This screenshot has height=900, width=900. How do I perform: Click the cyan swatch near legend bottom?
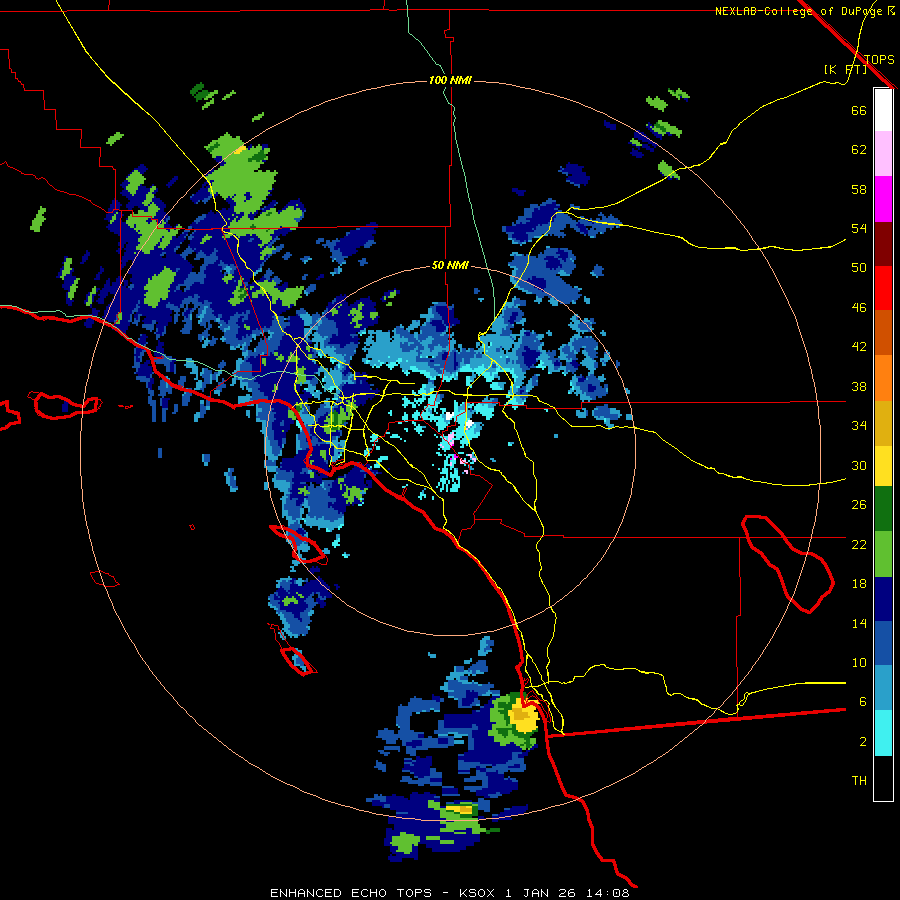pyautogui.click(x=883, y=733)
